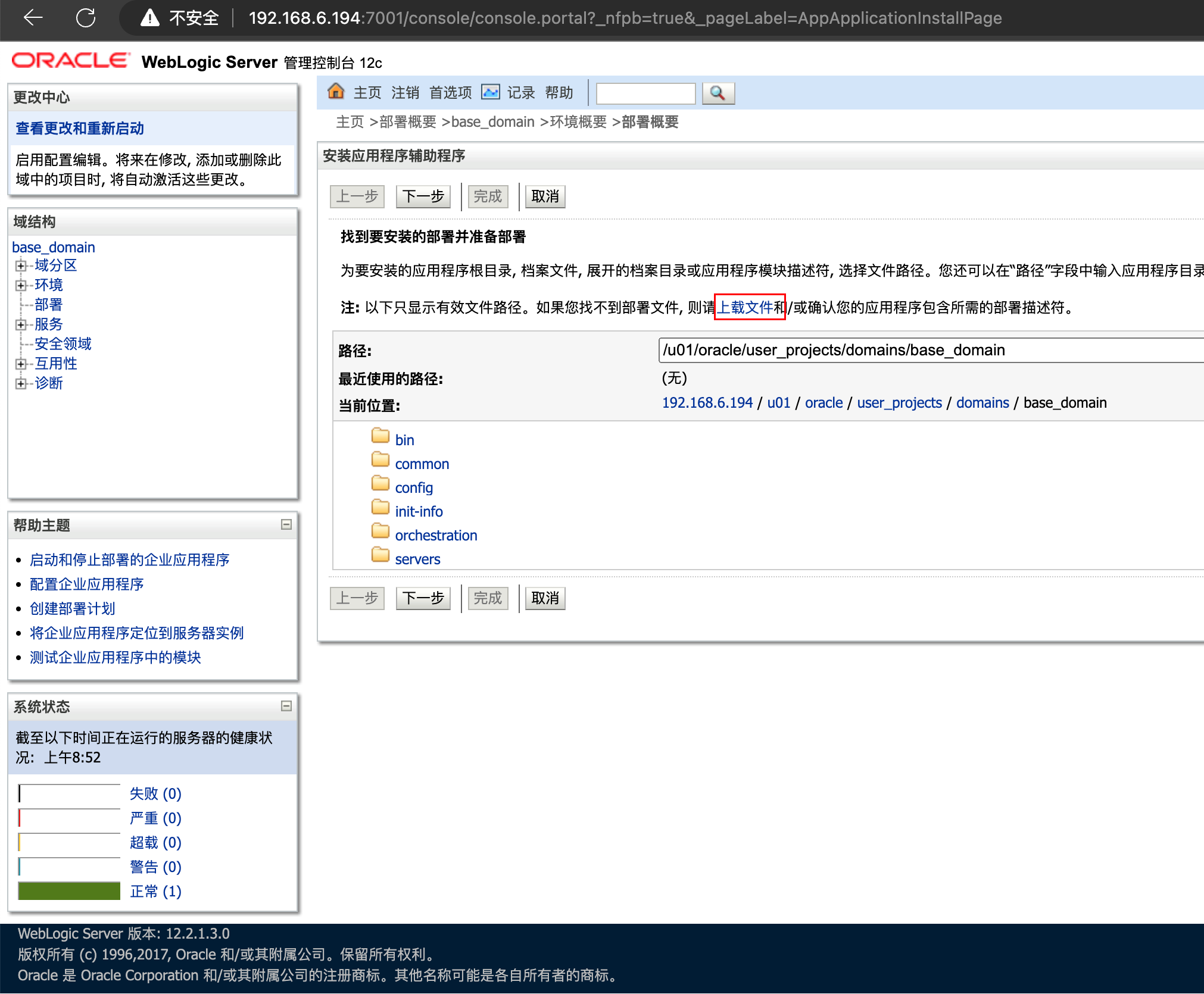This screenshot has width=1204, height=994.
Task: Click the record (记录) picture icon
Action: pos(491,92)
